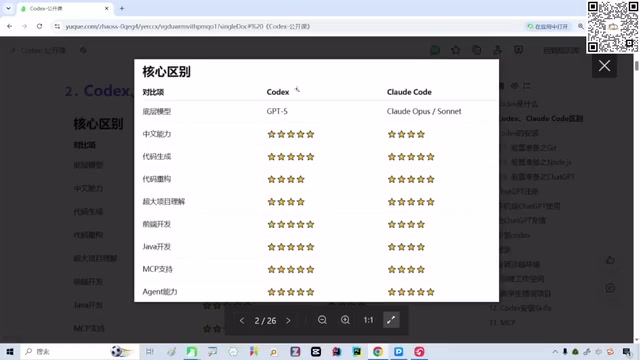Click the 在应用中打开 button in the address bar
The width and height of the screenshot is (640, 360).
547,27
